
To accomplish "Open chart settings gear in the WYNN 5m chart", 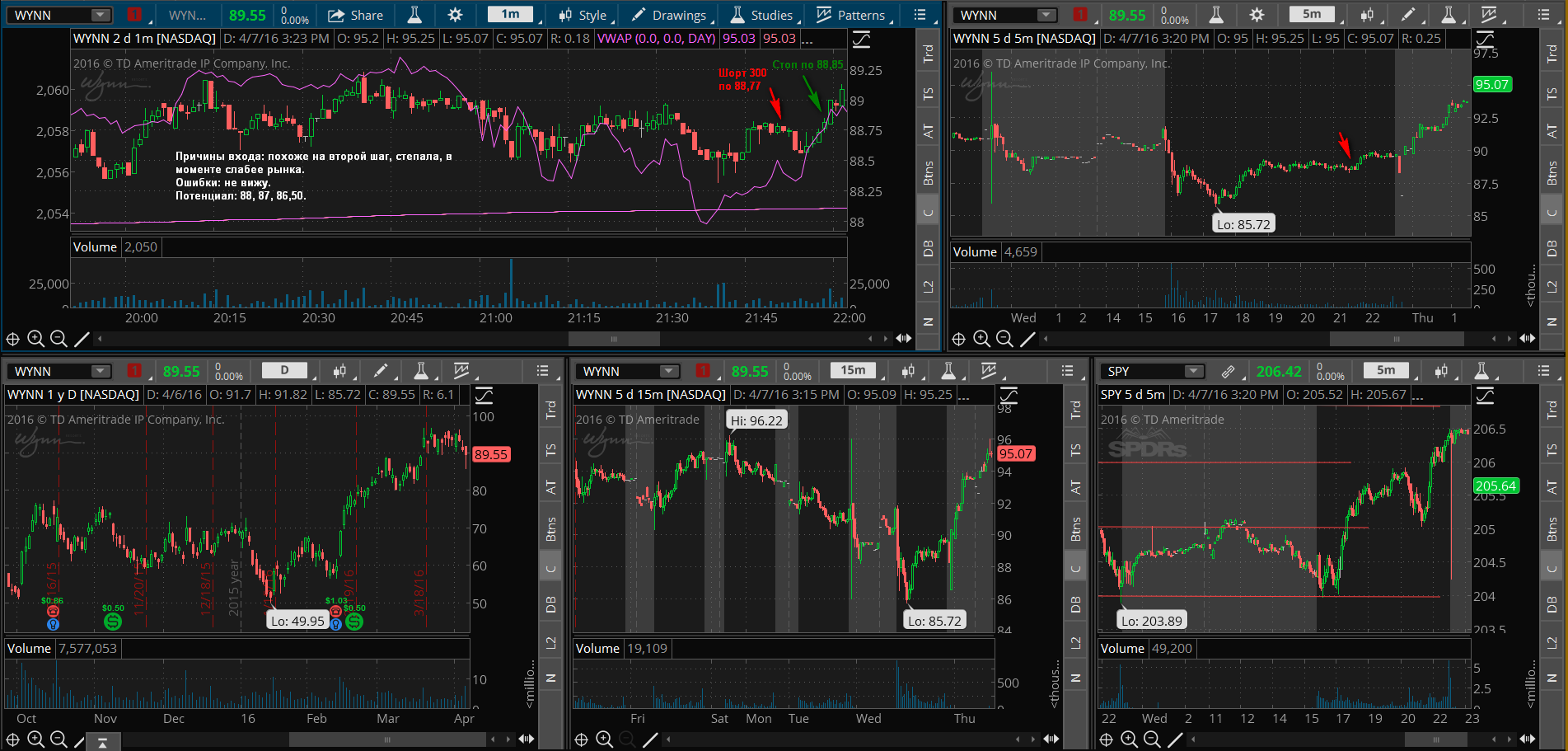I will (x=1257, y=15).
